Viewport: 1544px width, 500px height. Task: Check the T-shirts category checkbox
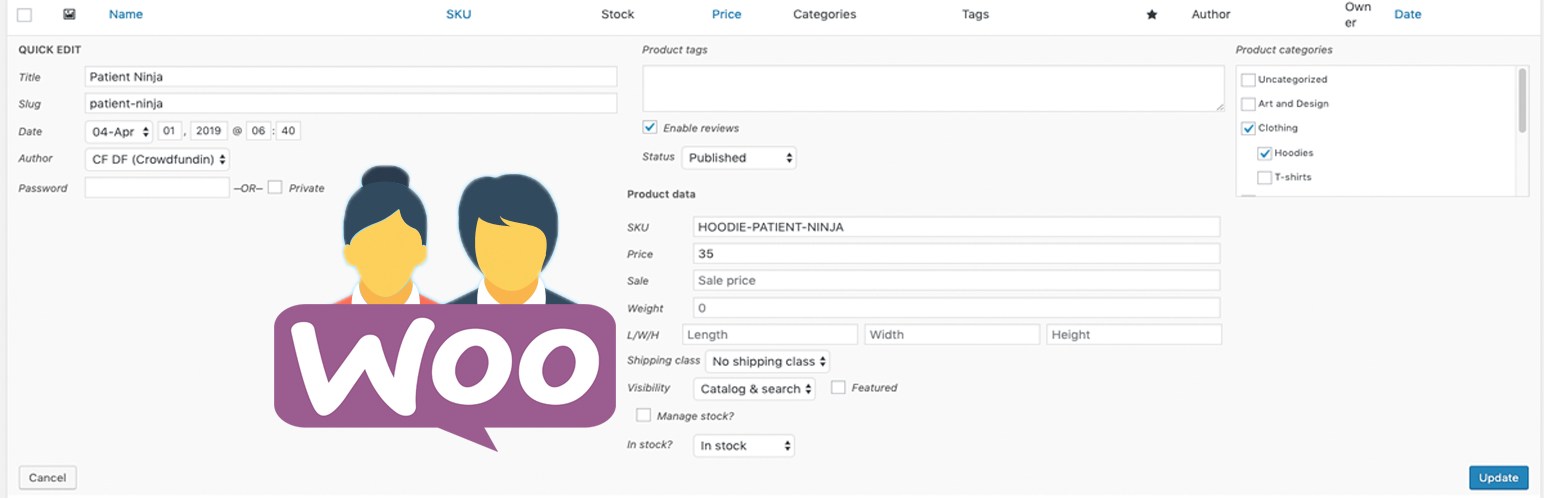(x=1265, y=177)
